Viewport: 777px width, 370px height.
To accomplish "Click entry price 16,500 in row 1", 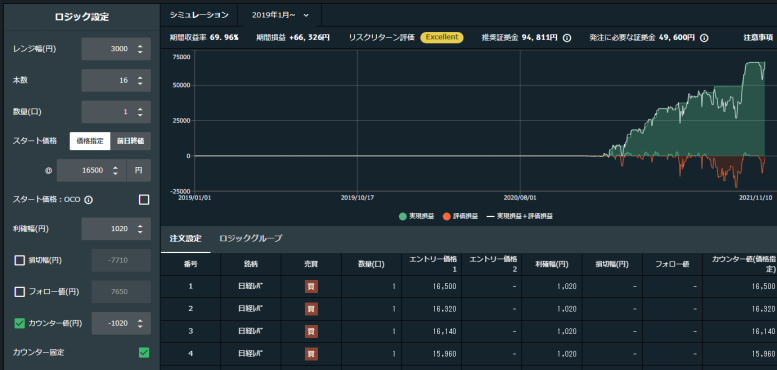I will [444, 286].
